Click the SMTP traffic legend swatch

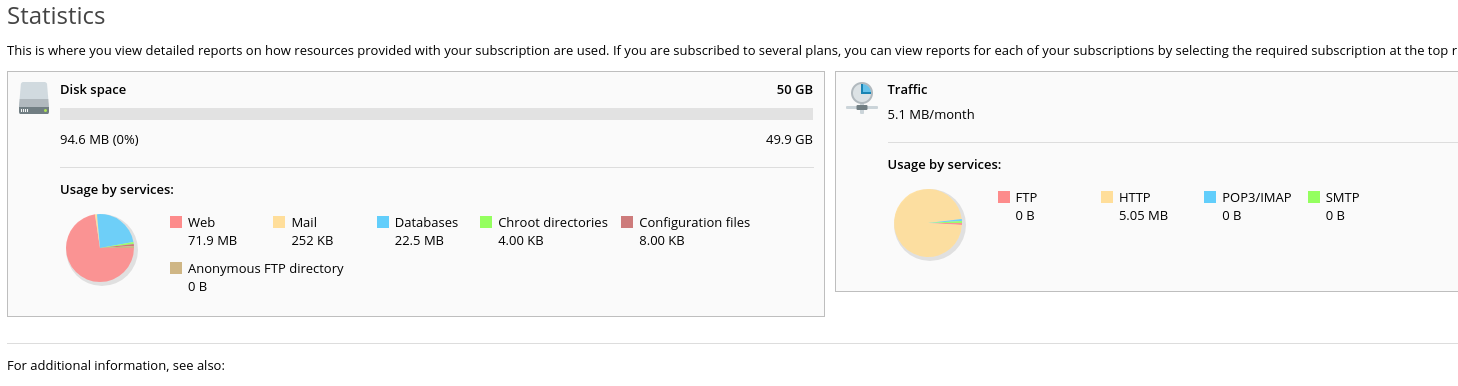(x=1314, y=197)
